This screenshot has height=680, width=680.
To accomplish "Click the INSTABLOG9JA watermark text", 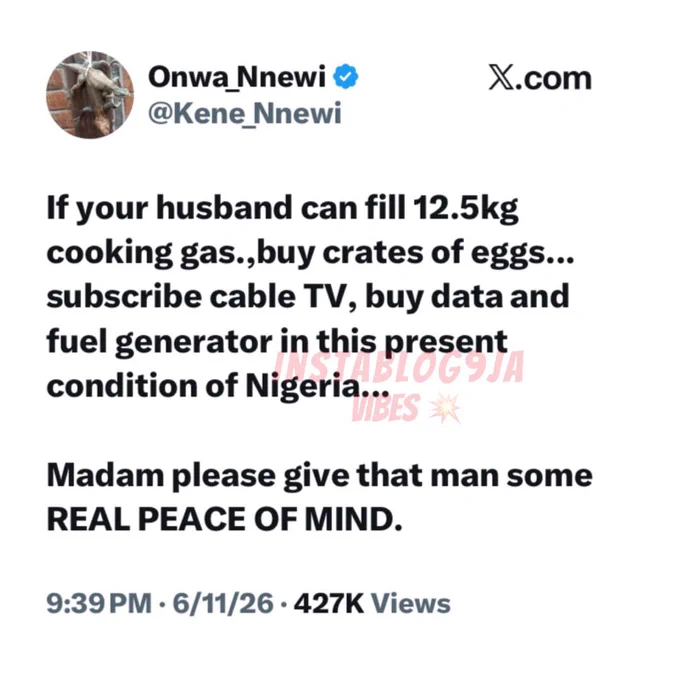I will point(399,368).
